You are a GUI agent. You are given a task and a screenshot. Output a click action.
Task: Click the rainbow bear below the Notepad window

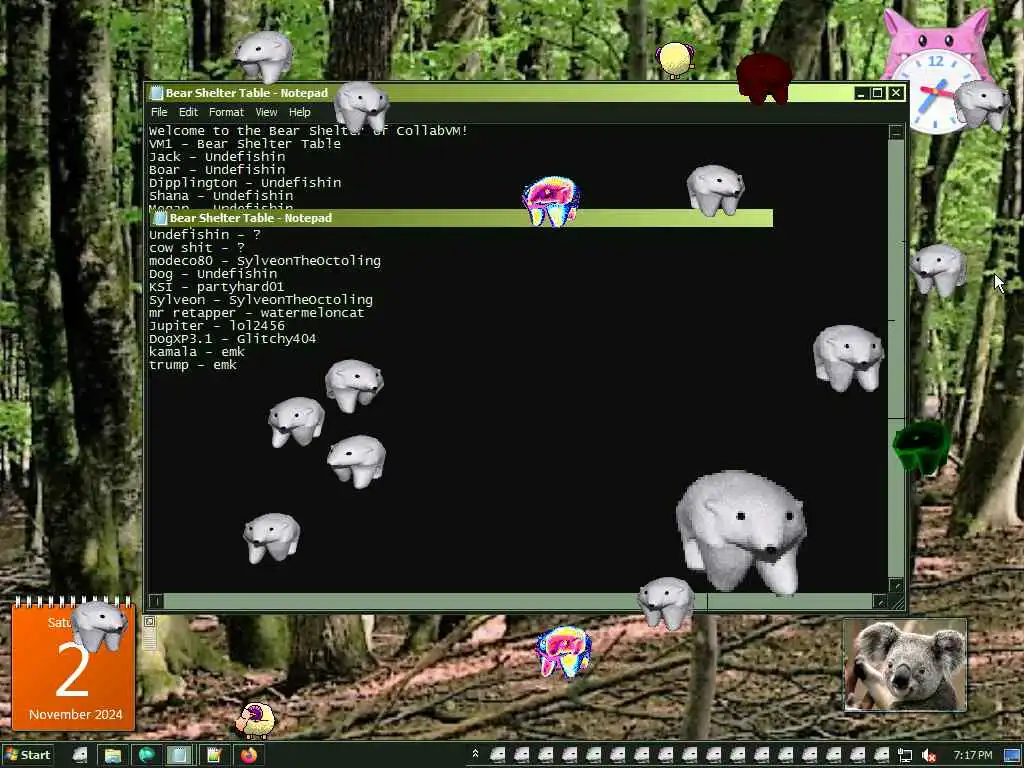[564, 650]
